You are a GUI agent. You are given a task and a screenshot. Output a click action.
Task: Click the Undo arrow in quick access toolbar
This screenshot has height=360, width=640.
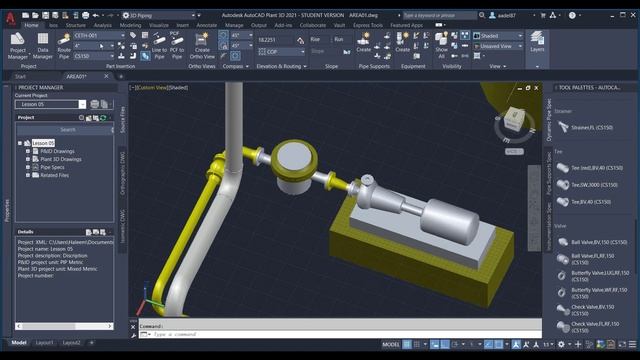(x=96, y=15)
